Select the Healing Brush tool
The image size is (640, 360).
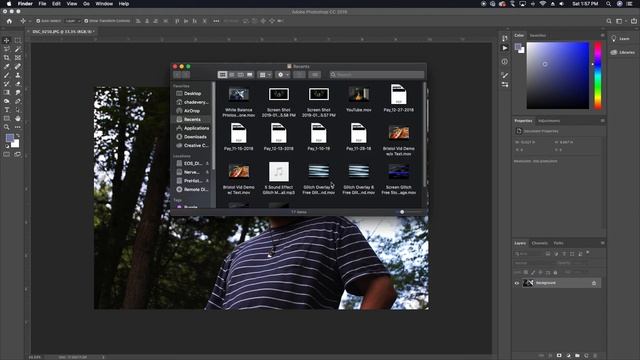pos(18,66)
